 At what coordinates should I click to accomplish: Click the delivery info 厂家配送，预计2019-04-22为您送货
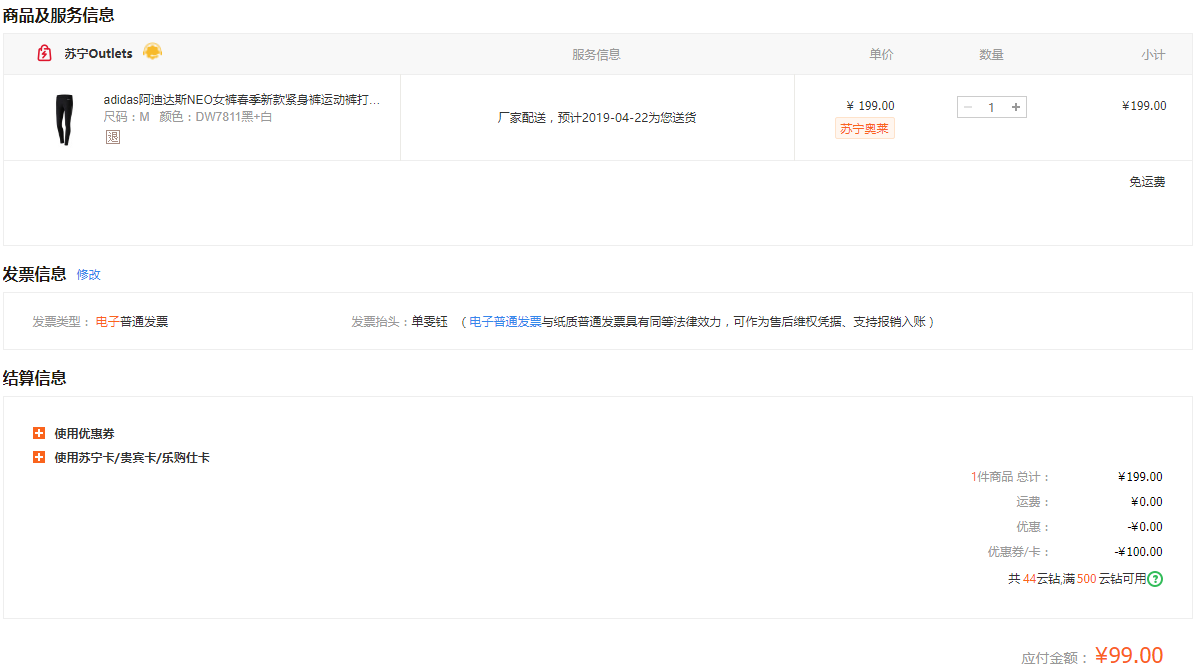(x=596, y=118)
